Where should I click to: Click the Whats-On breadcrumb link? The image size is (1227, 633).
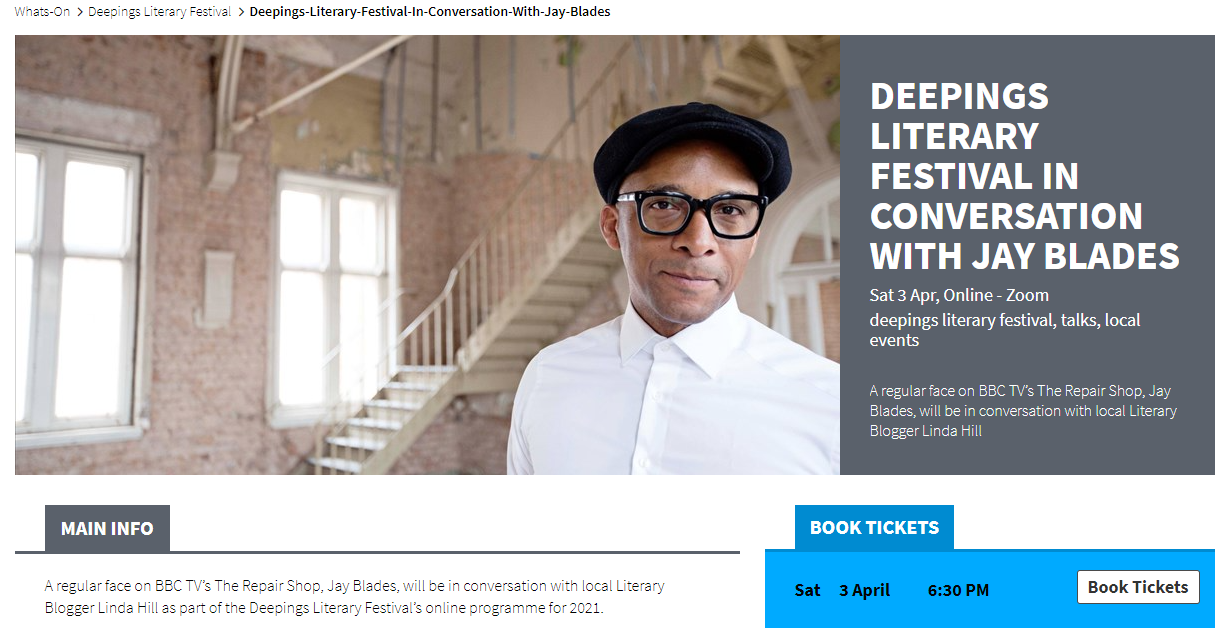42,12
